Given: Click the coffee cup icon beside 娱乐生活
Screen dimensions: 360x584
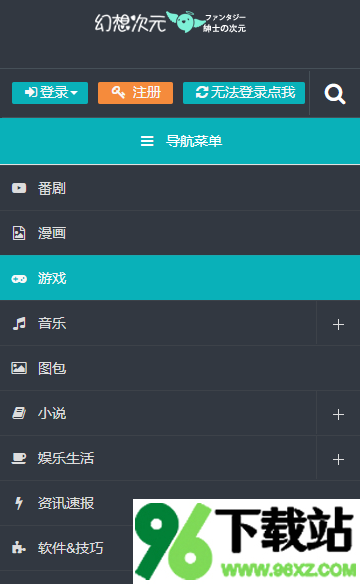Looking at the screenshot, I should pos(19,458).
